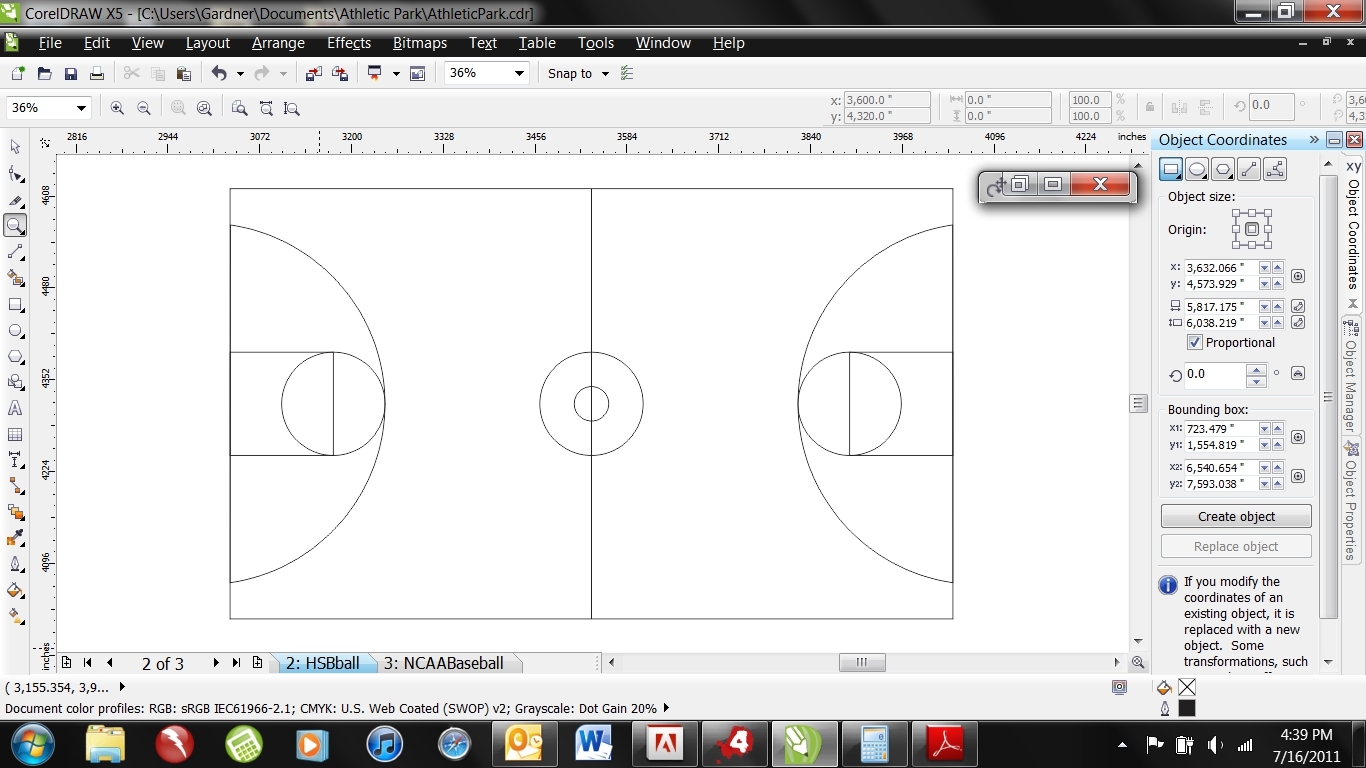Select the Text tool
Viewport: 1366px width, 768px height.
click(x=15, y=408)
